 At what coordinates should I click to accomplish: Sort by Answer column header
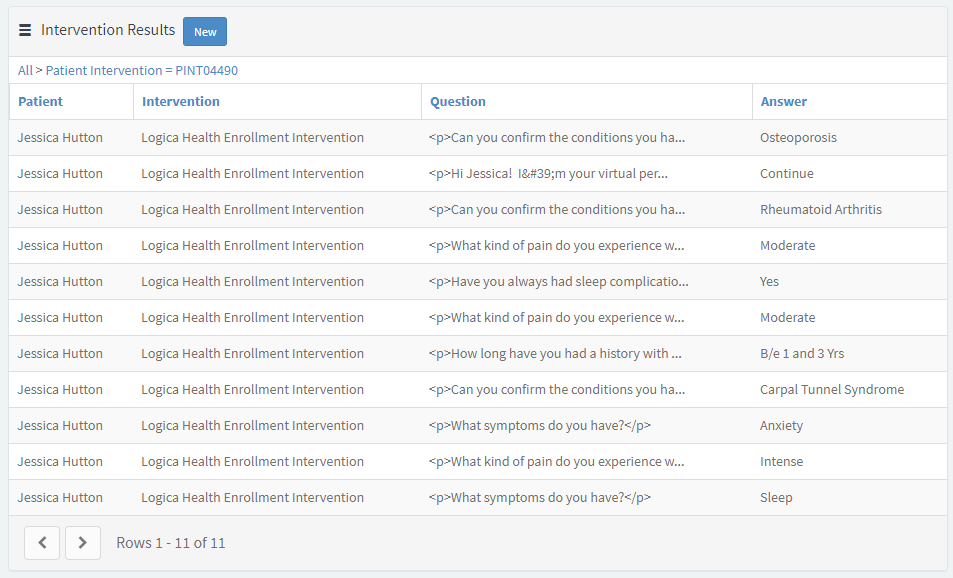point(783,101)
